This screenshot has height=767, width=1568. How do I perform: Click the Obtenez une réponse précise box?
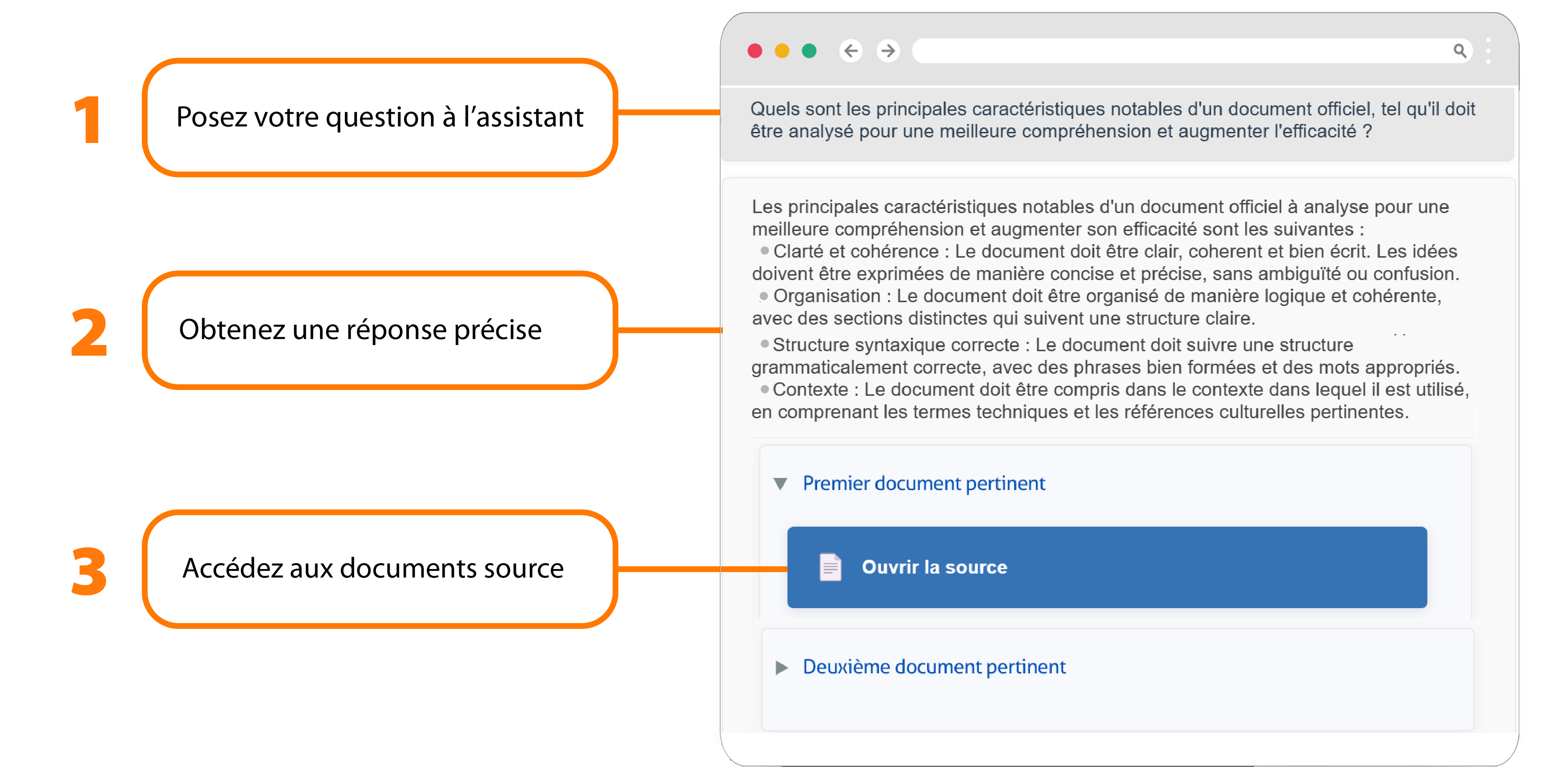(379, 330)
